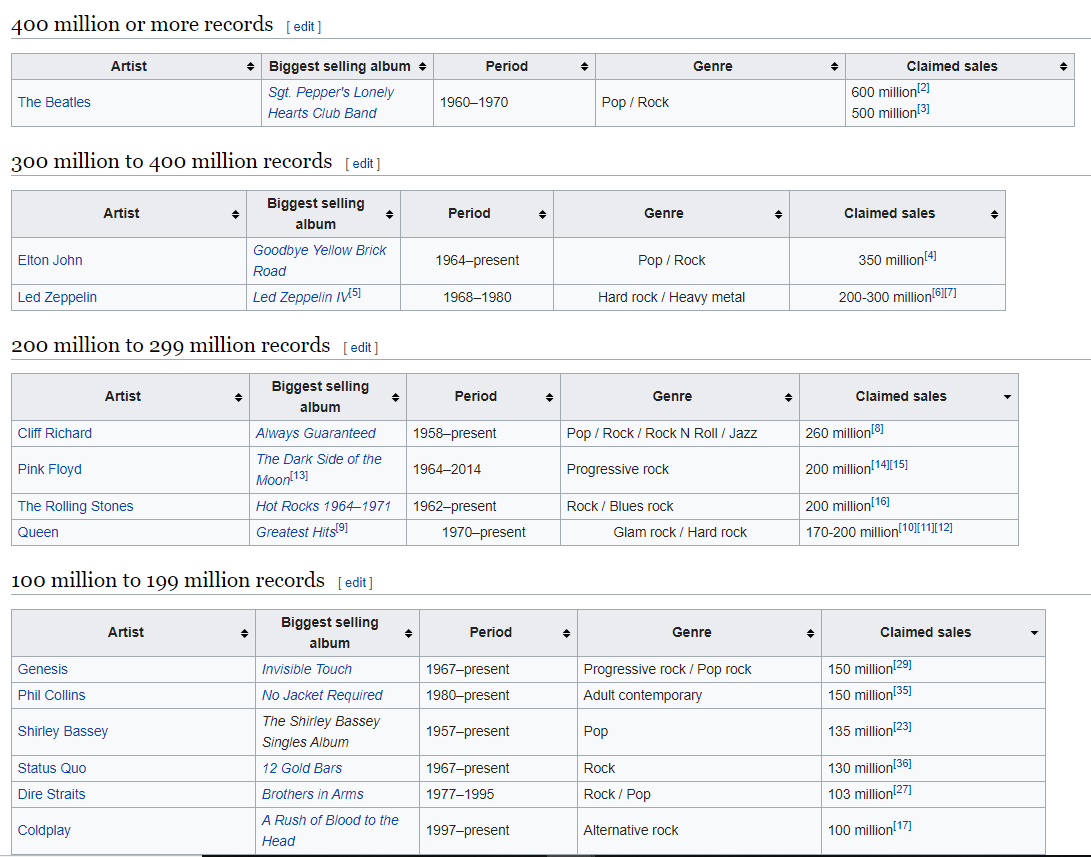
Task: Open Phil Collins artist link
Action: [x=51, y=696]
